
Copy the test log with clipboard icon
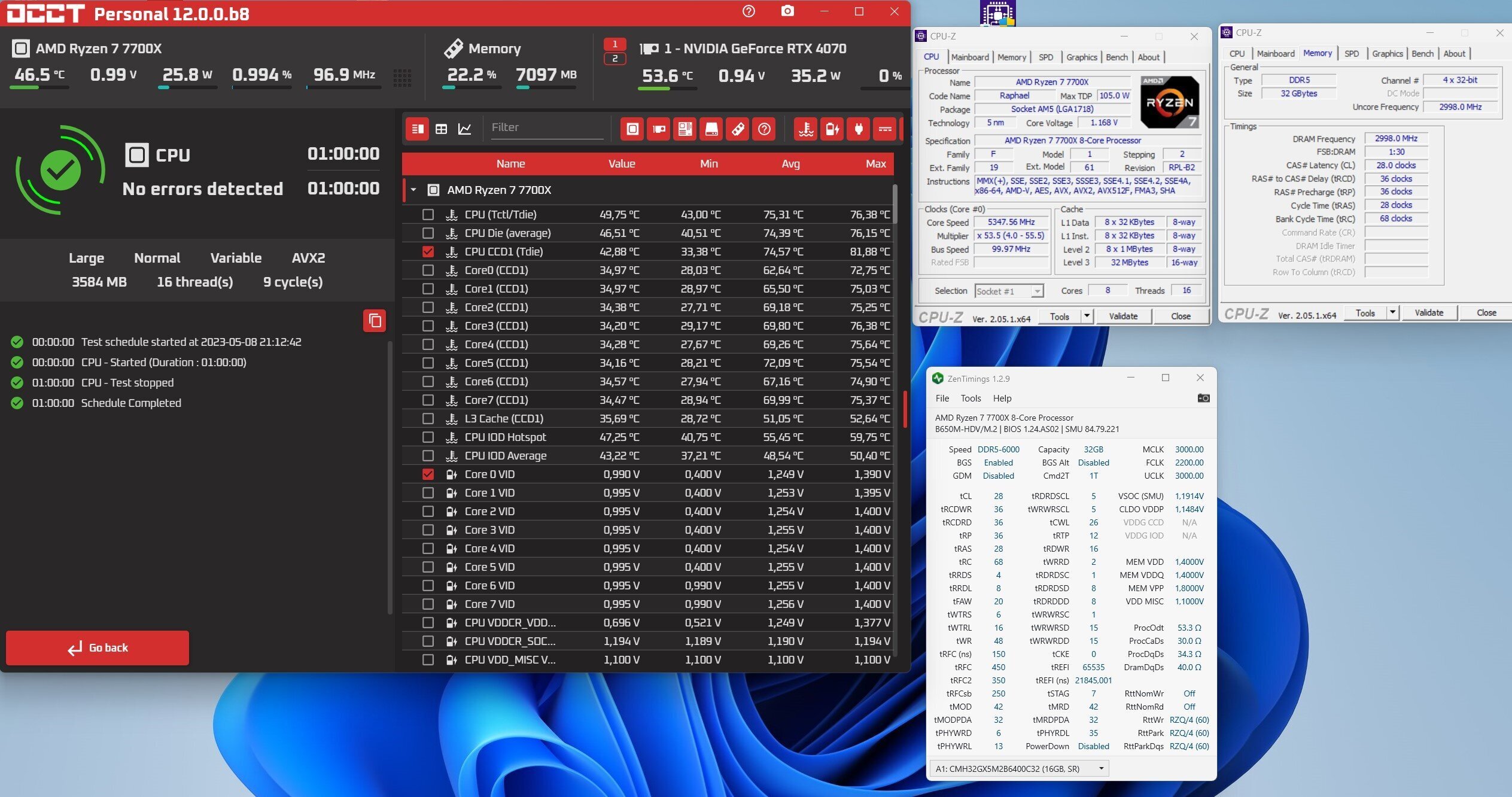click(x=375, y=321)
